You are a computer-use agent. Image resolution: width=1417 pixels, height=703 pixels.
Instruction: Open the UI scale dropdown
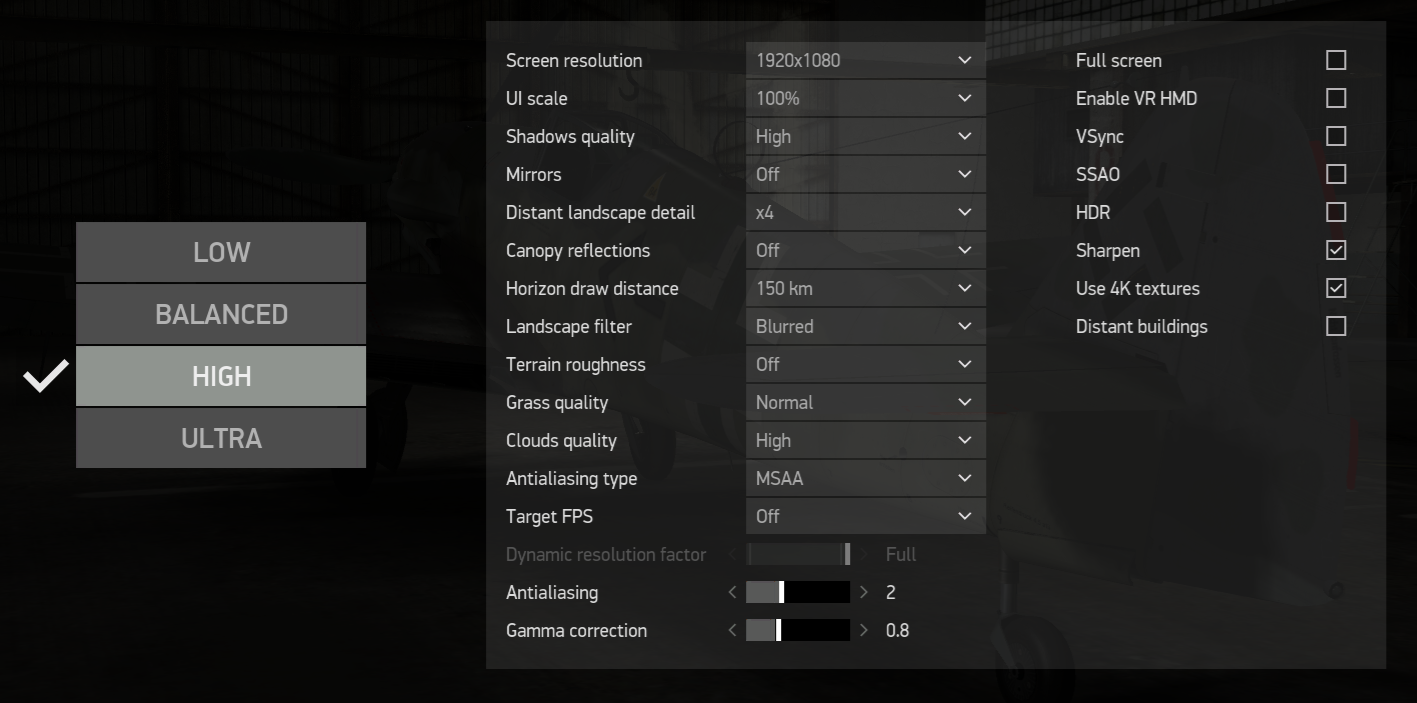point(865,98)
